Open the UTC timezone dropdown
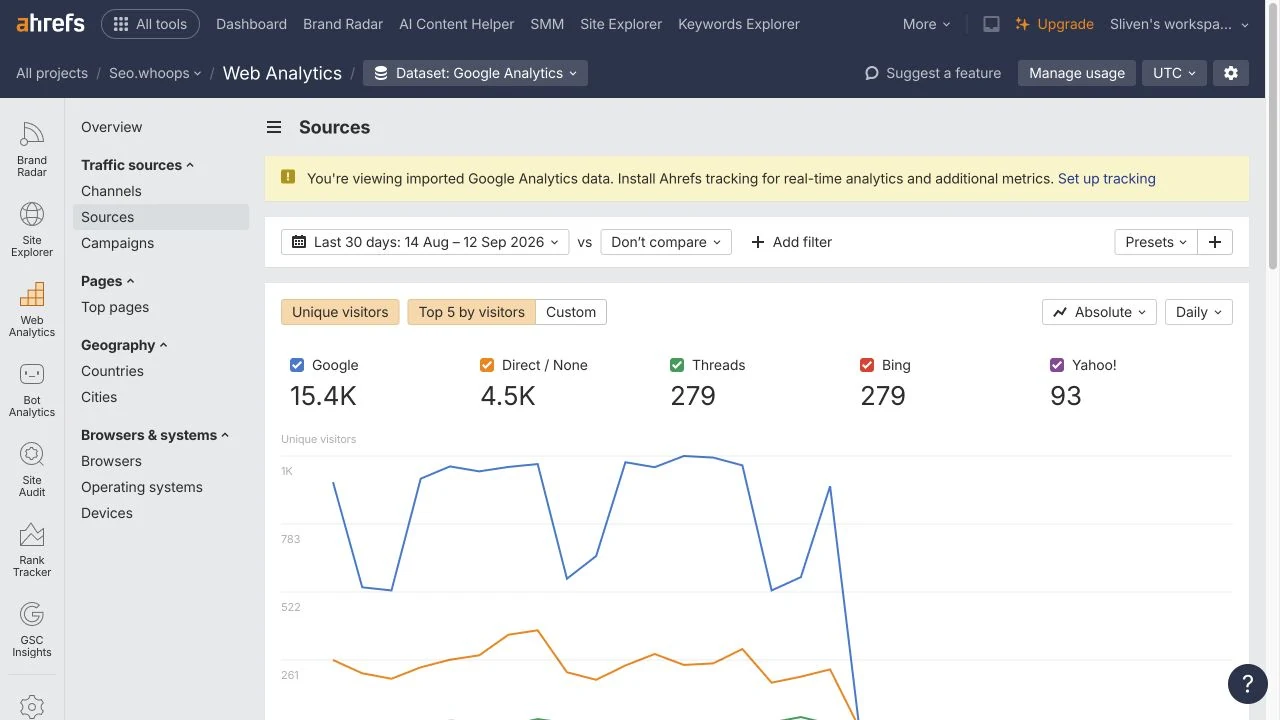The width and height of the screenshot is (1280, 720). point(1174,73)
